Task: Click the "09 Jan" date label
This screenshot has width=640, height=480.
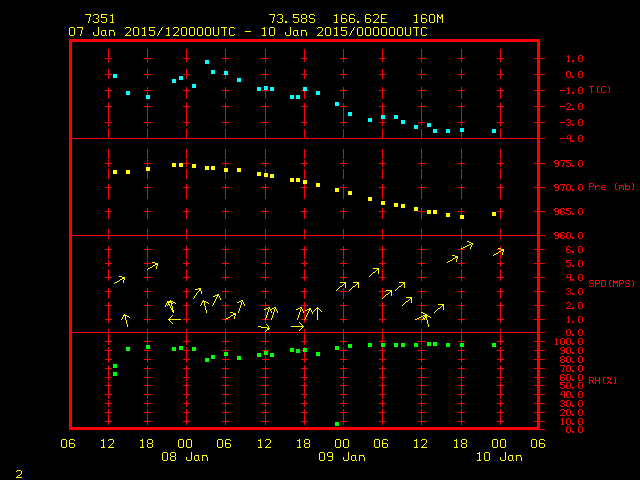Action: coord(342,457)
